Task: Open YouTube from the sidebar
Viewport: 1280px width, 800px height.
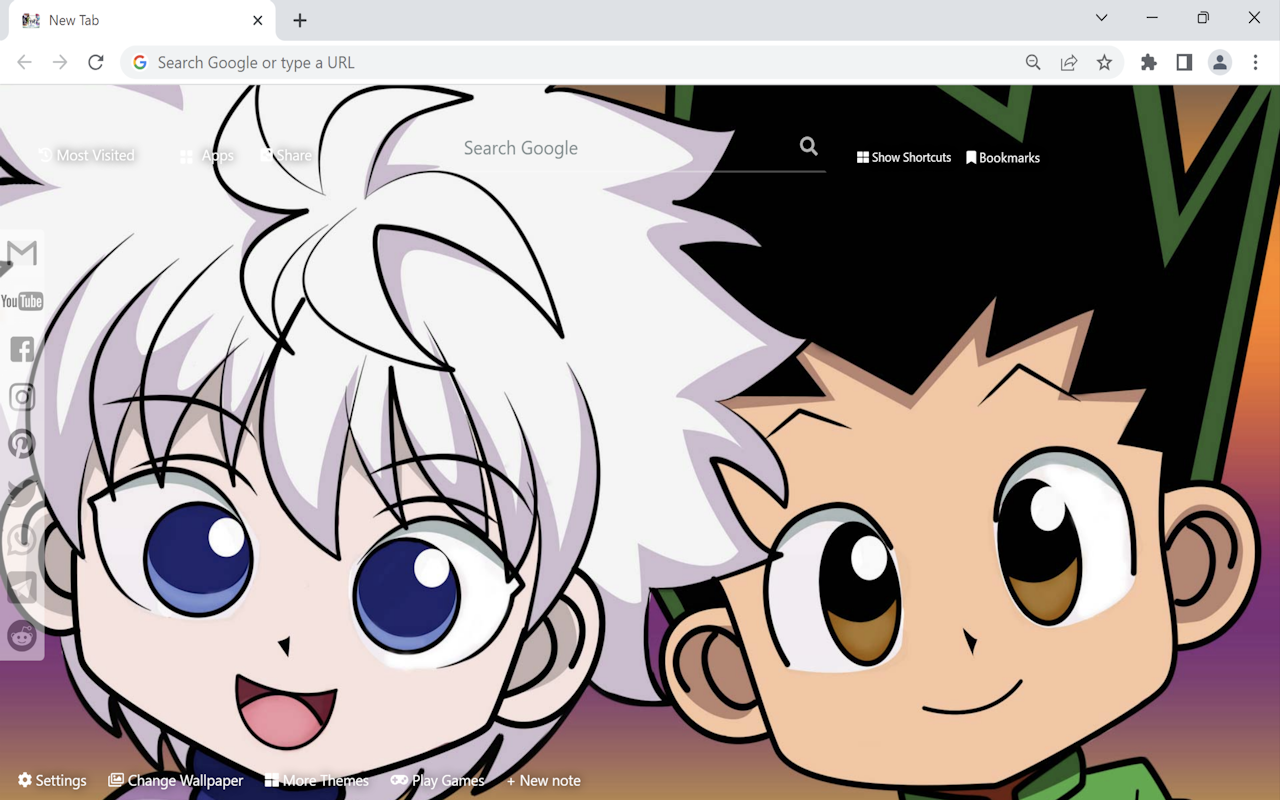Action: (x=20, y=300)
